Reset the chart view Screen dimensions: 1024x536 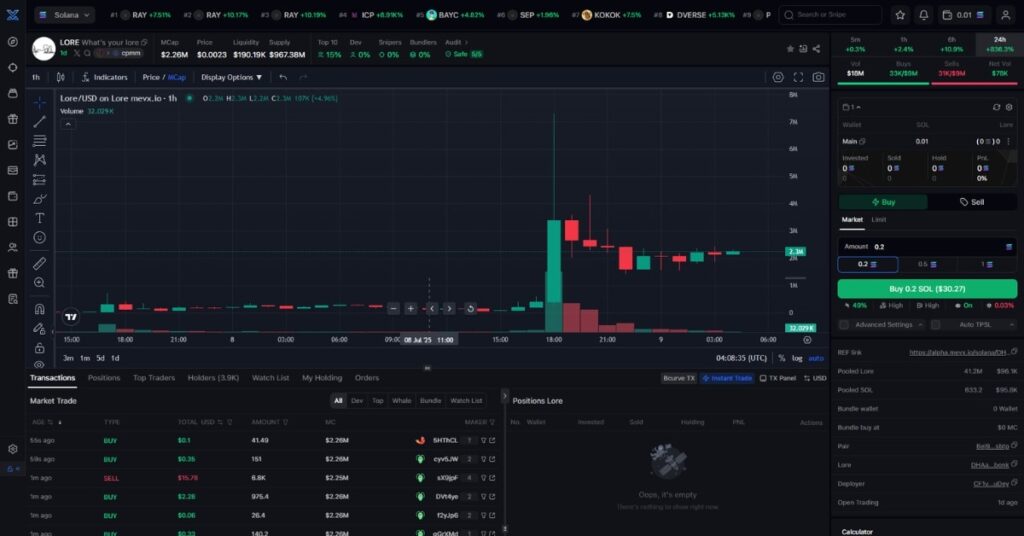point(470,308)
